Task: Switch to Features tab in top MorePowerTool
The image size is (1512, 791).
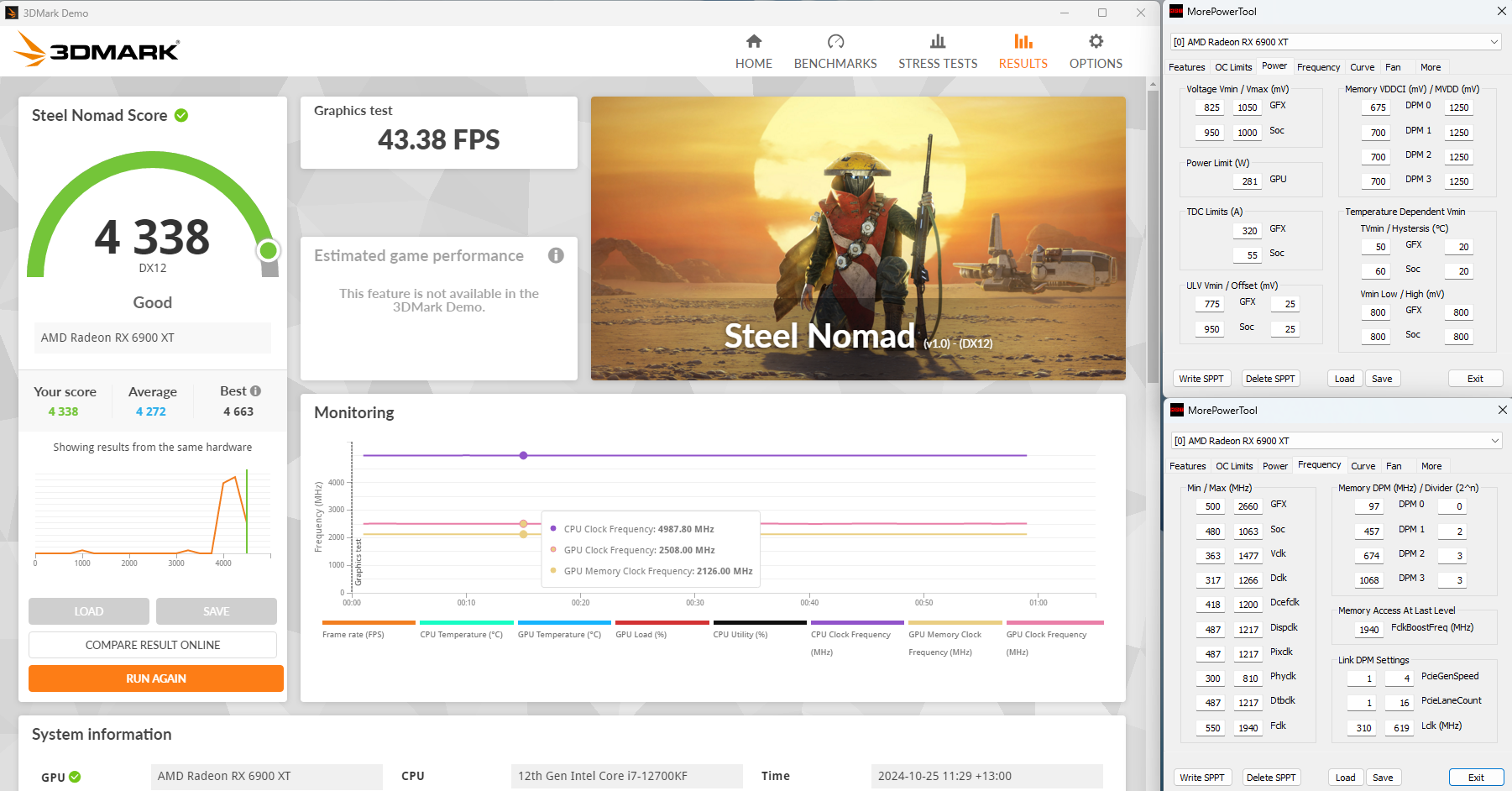Action: coord(1186,67)
